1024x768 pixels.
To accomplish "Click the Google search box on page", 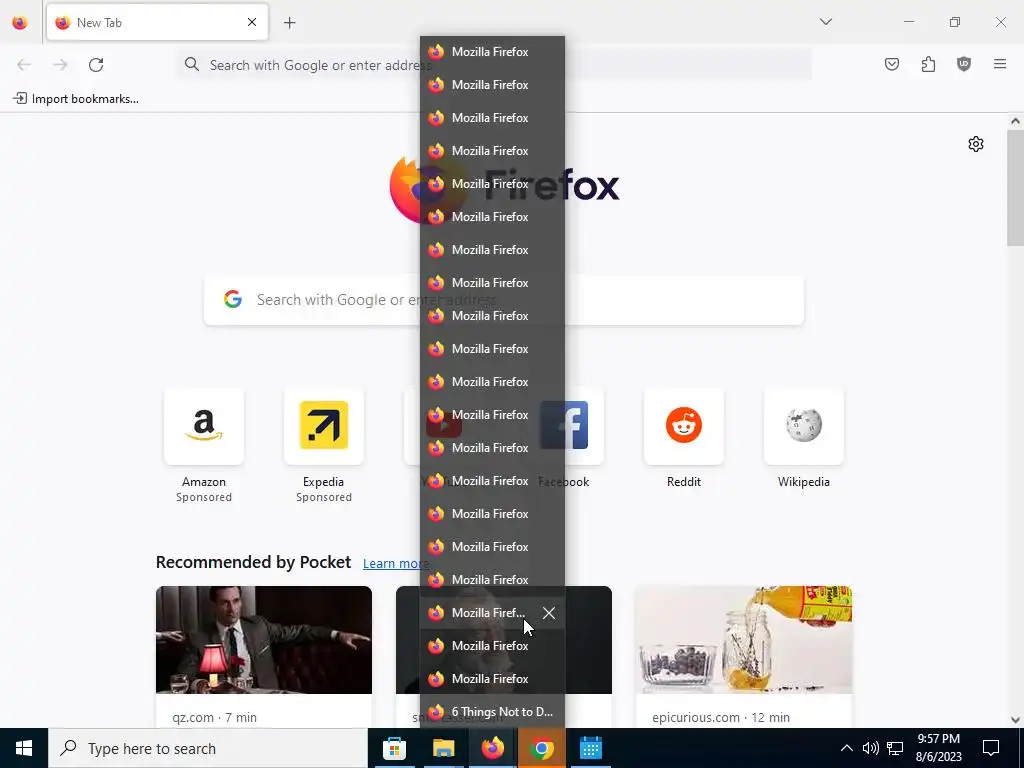I will pos(504,300).
